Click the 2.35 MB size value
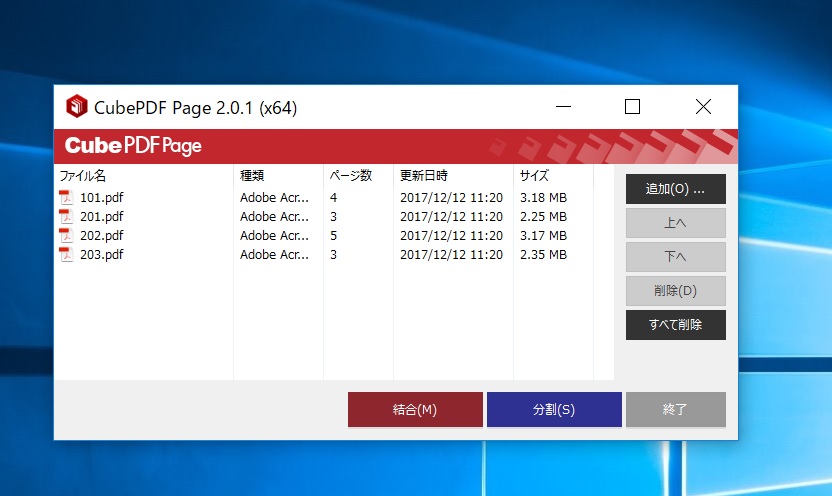 pos(543,255)
